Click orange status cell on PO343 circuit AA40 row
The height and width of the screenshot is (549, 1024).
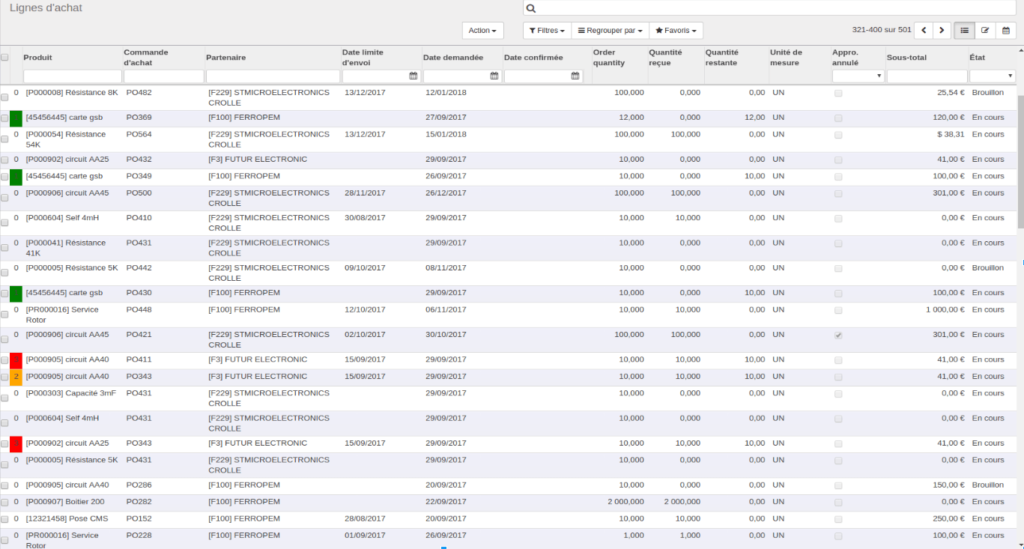16,377
